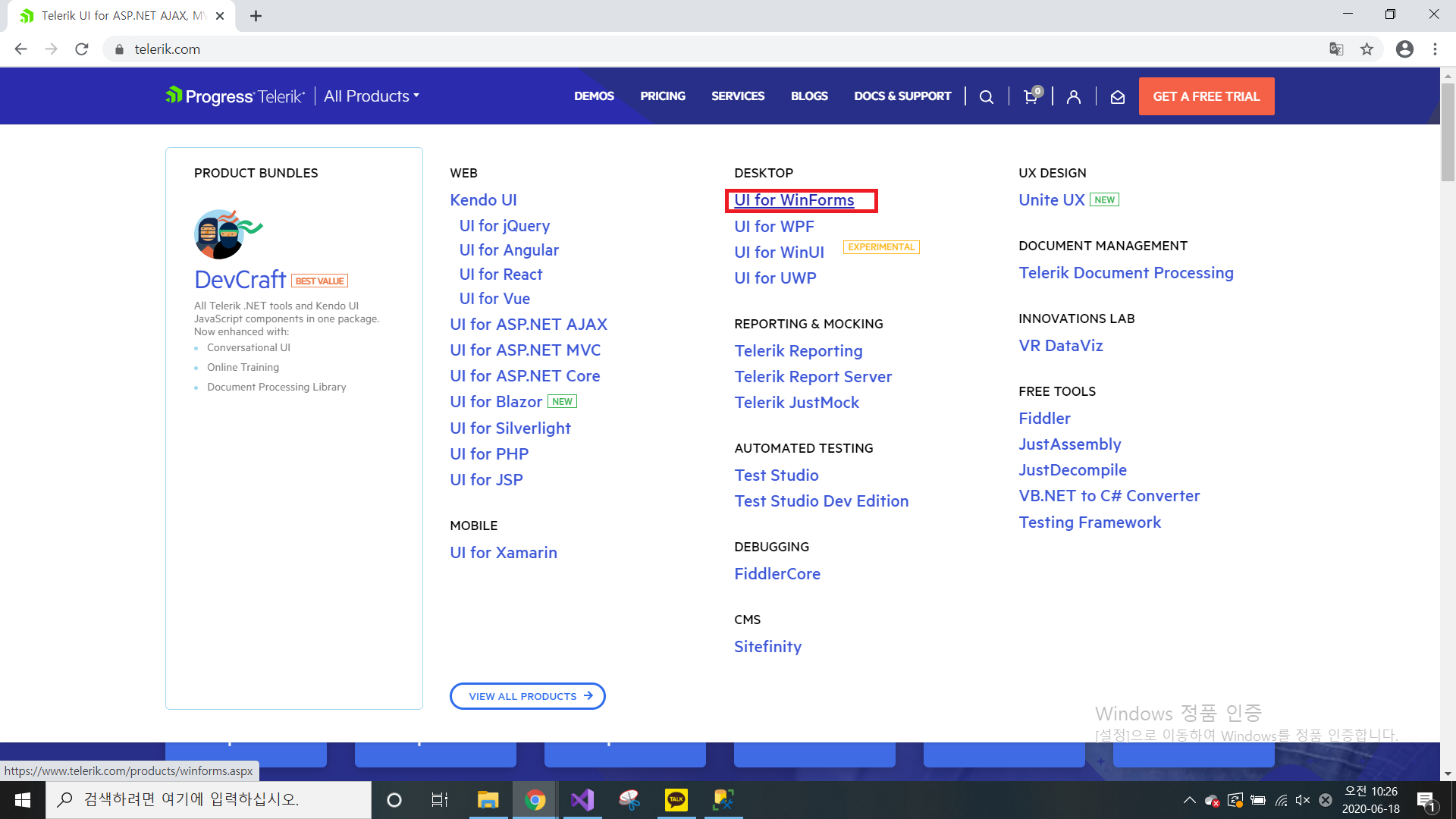Bookmark page with the star icon
This screenshot has width=1456, height=819.
pyautogui.click(x=1367, y=49)
